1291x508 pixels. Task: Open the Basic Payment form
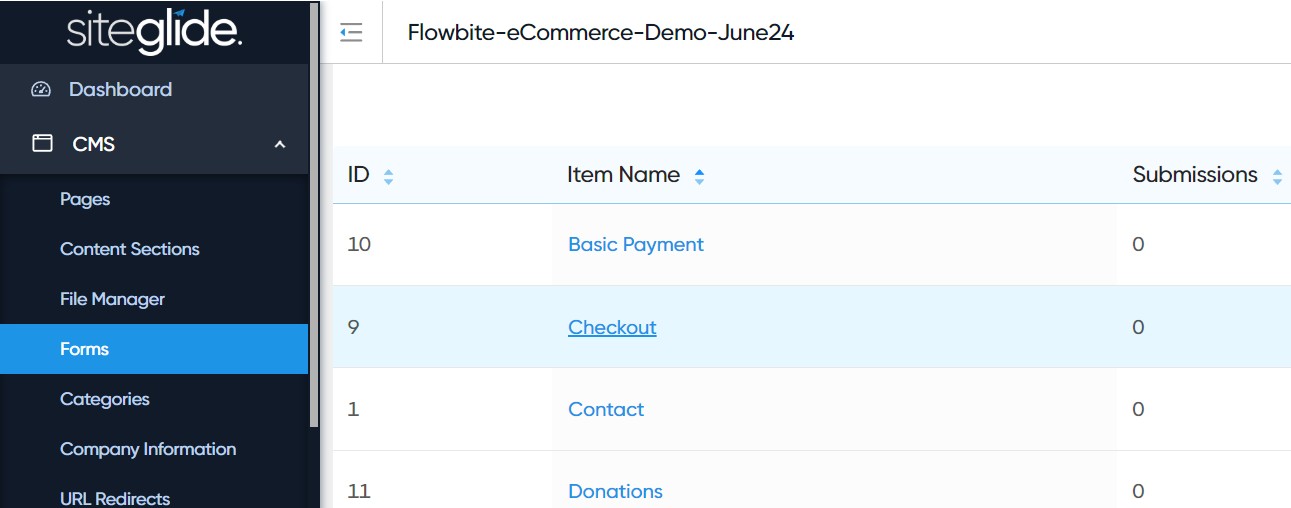click(x=636, y=245)
